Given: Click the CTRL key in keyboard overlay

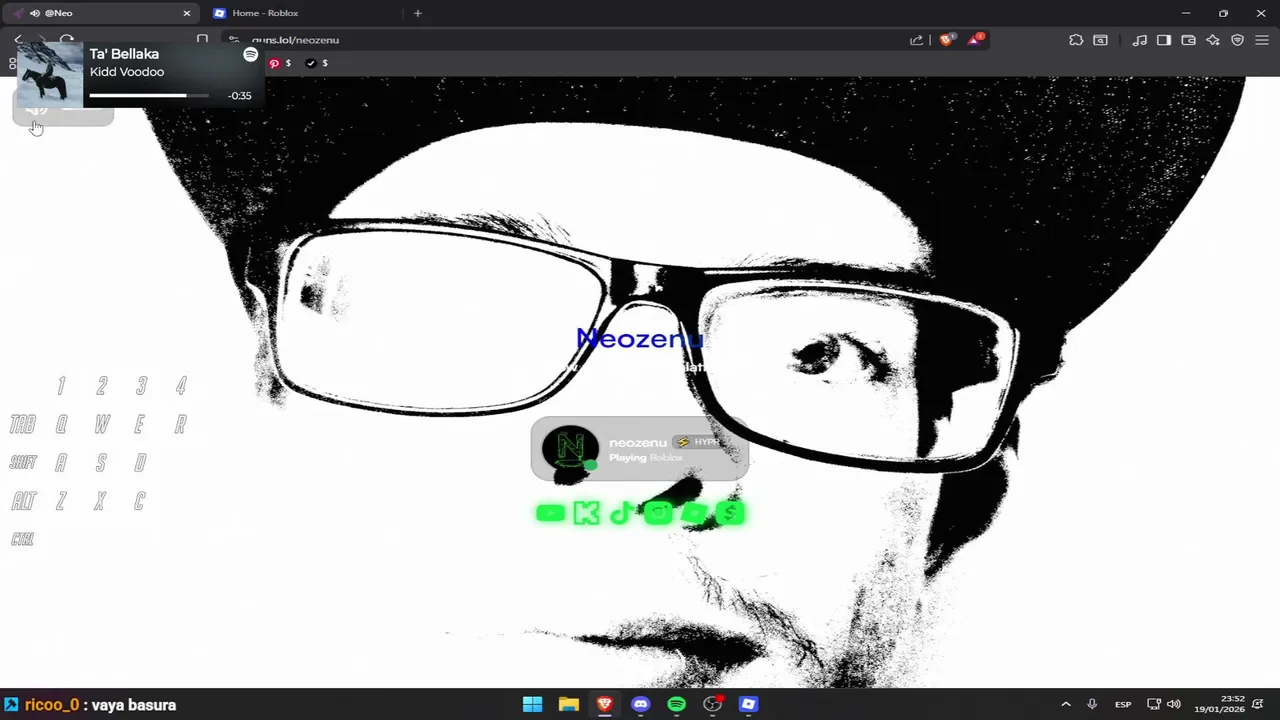Looking at the screenshot, I should click(x=22, y=539).
